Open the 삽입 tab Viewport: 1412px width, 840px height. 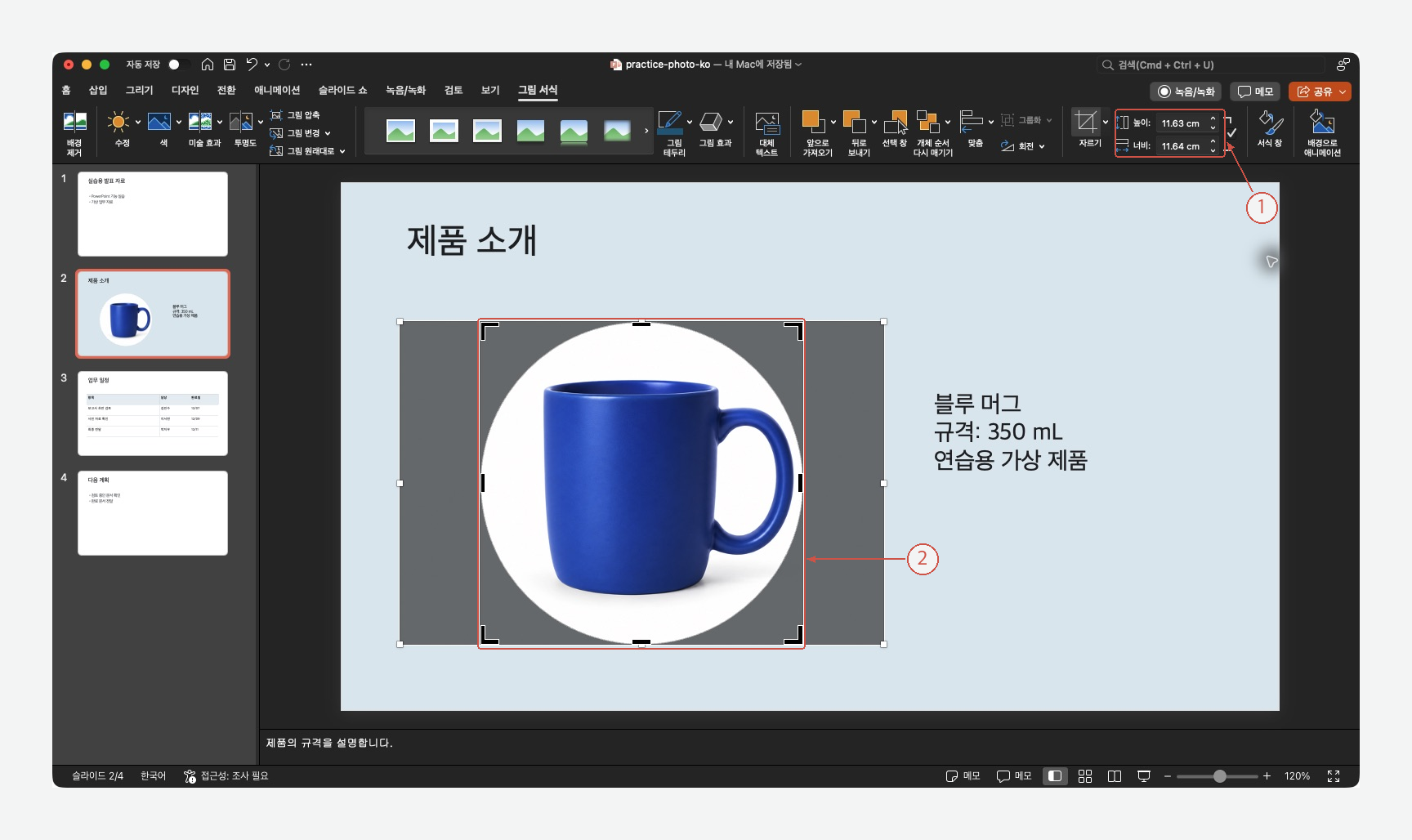pyautogui.click(x=98, y=90)
